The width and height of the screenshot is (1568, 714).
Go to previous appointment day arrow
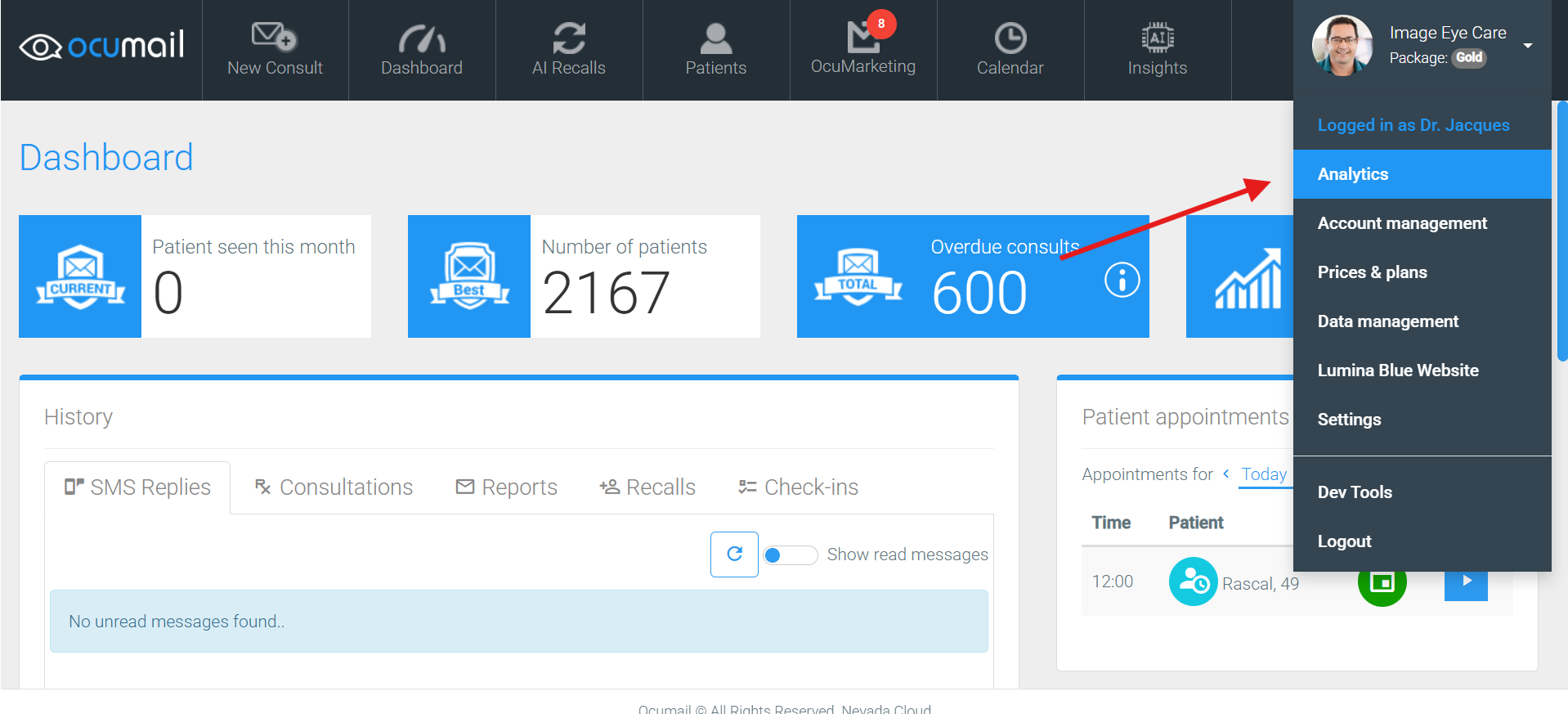1225,474
